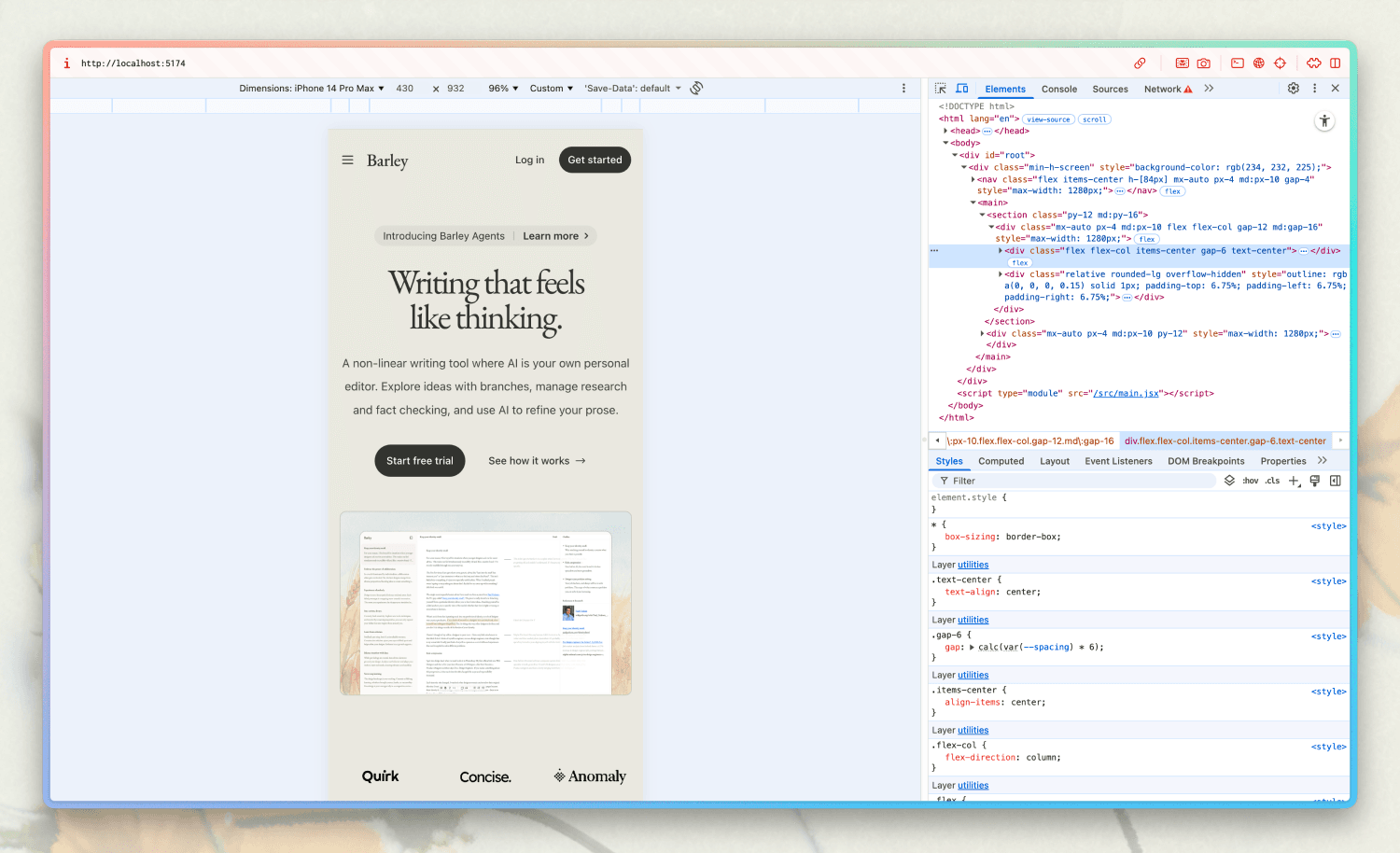Click the crosshair target icon in the browser toolbar

(1280, 63)
